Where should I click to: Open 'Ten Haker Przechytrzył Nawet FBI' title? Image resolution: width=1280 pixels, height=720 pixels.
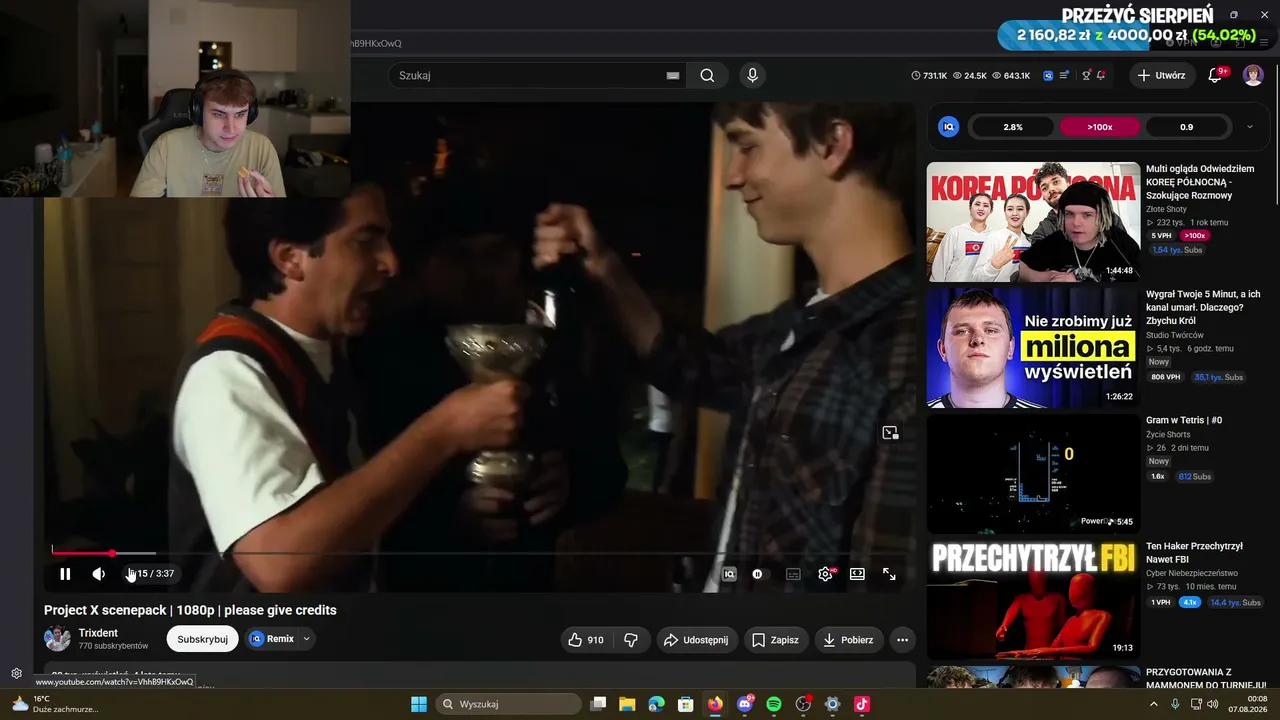(1194, 553)
